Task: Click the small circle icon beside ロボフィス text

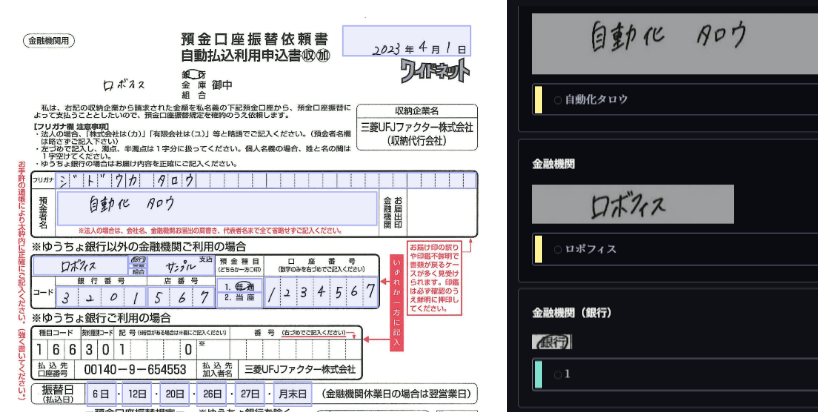Action: (x=557, y=248)
